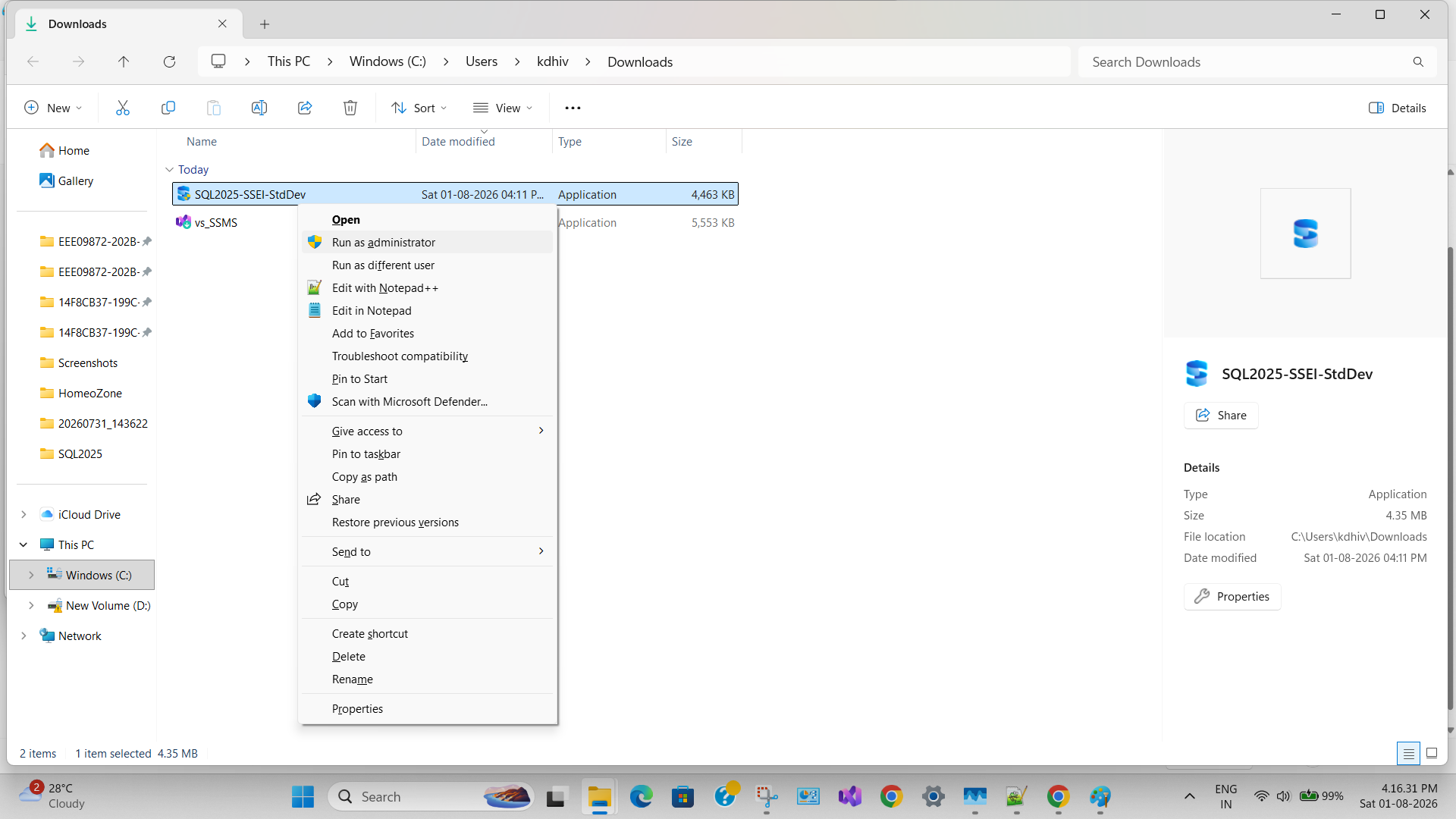Screen dimensions: 1456x819
Task: Click the Cut scissors icon in toolbar
Action: click(x=123, y=108)
